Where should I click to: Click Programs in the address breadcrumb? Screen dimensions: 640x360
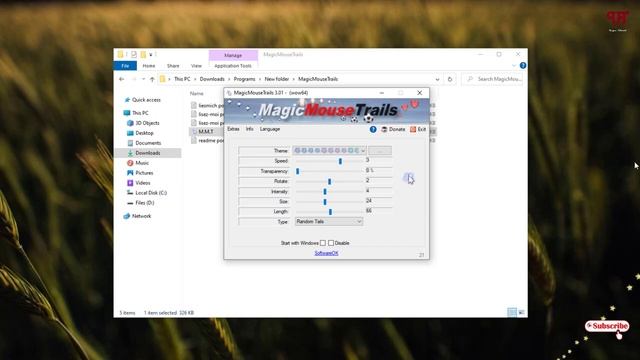coord(244,79)
